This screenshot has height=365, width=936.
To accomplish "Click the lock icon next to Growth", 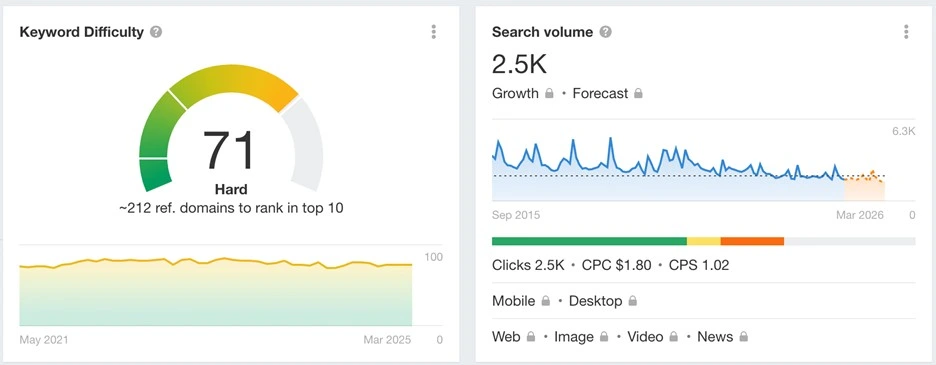I will point(549,93).
